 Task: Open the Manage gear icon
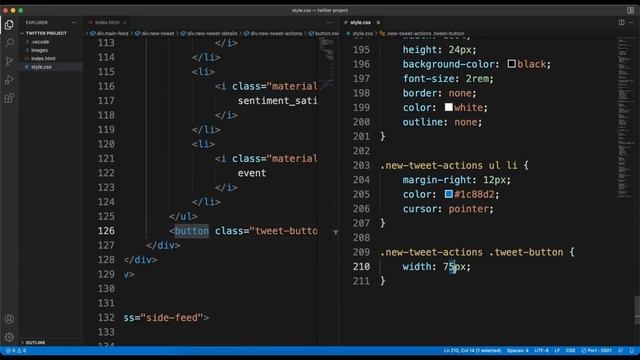tap(9, 337)
